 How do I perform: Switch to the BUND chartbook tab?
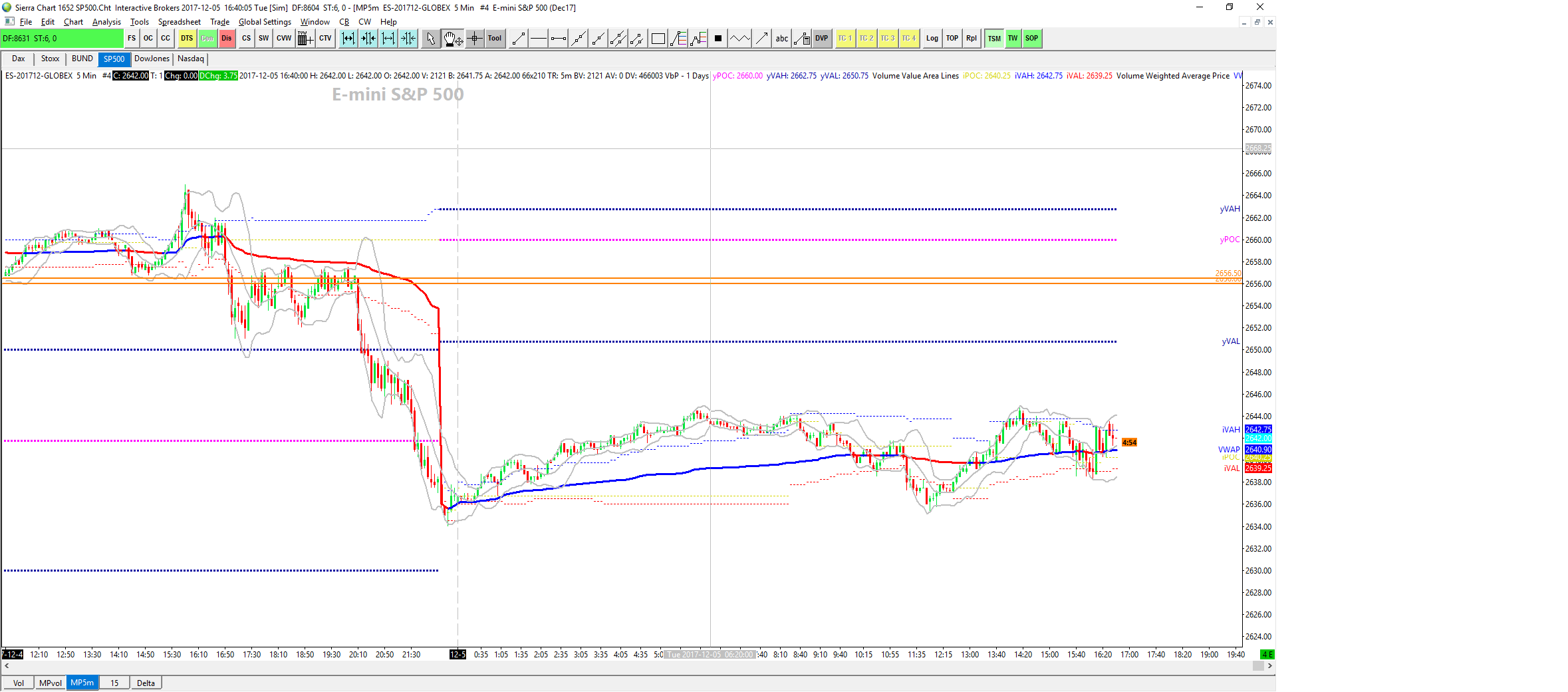(x=82, y=59)
